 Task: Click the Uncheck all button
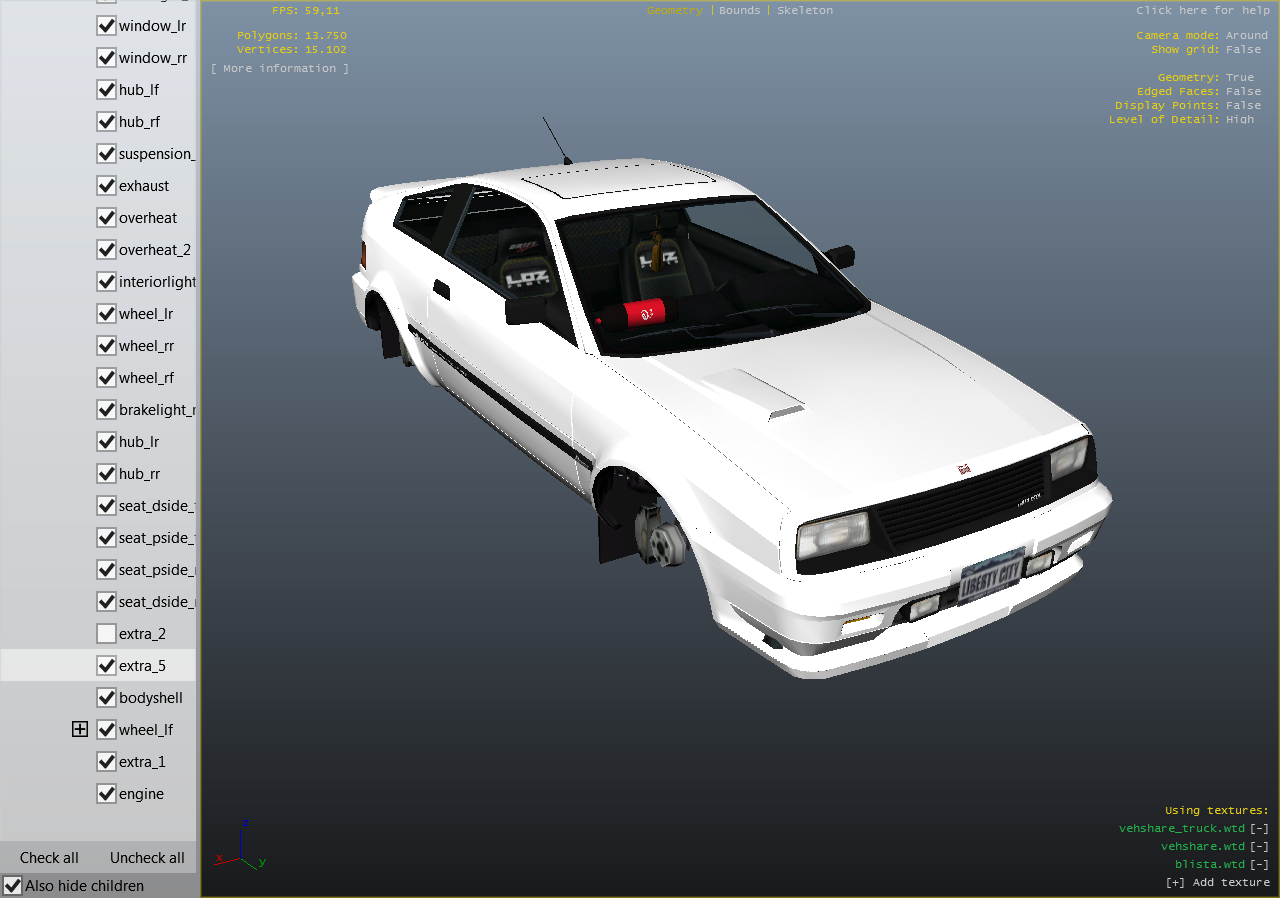147,858
